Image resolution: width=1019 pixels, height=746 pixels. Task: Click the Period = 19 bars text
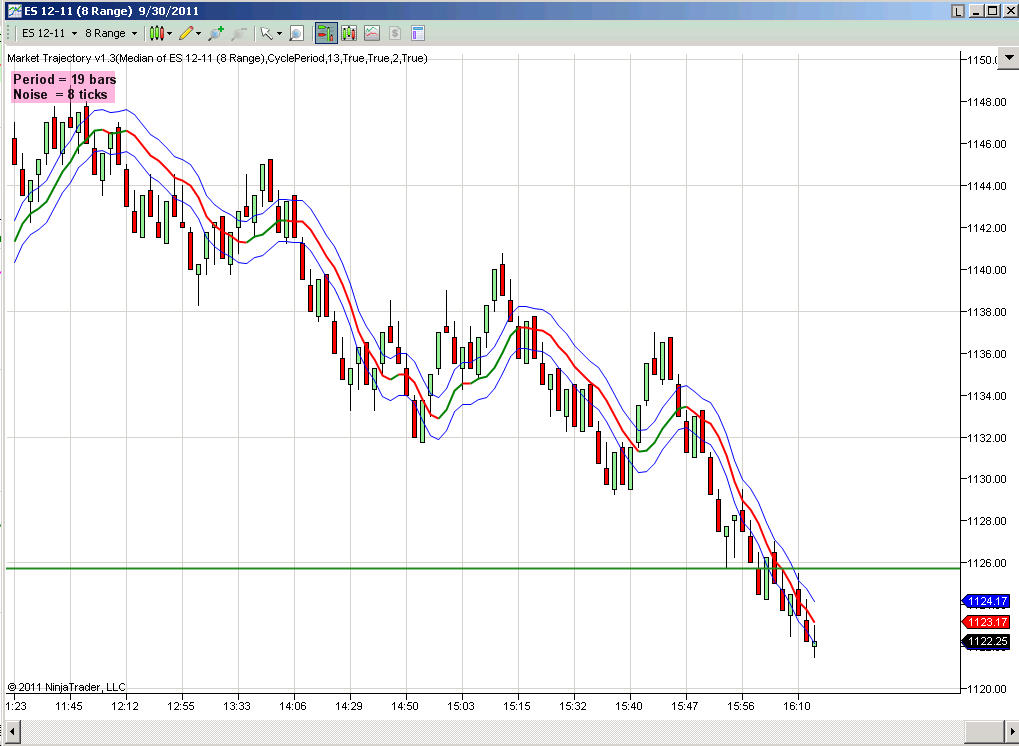coord(64,79)
